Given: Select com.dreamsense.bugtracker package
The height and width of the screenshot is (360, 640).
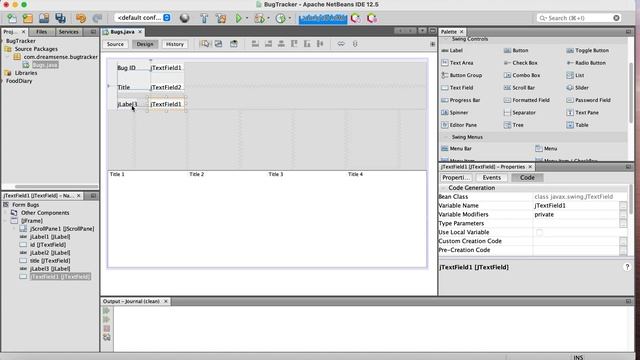Looking at the screenshot, I should [60, 57].
